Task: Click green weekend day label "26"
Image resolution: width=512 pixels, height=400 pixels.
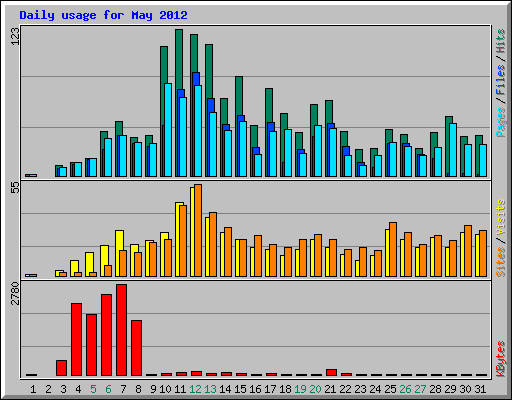Action: tap(405, 389)
